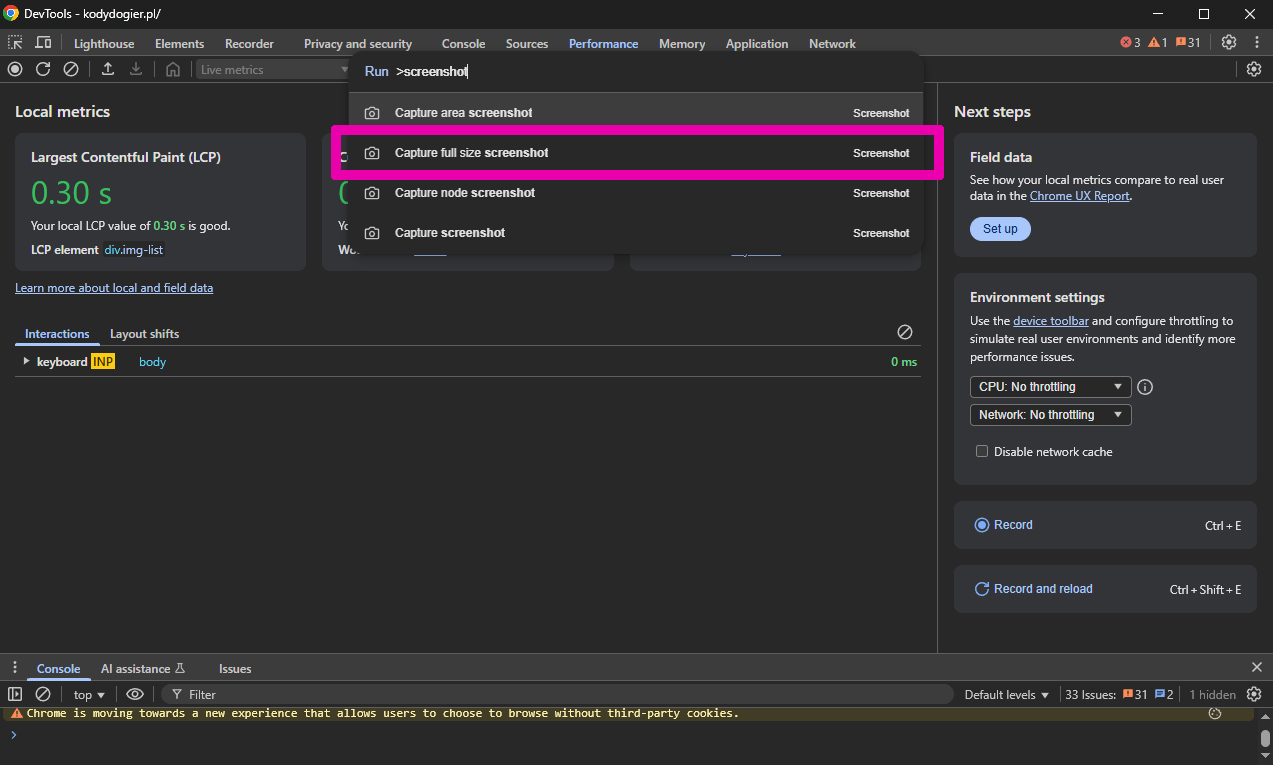Image resolution: width=1273 pixels, height=765 pixels.
Task: Toggle live expression eye icon in console
Action: (135, 694)
